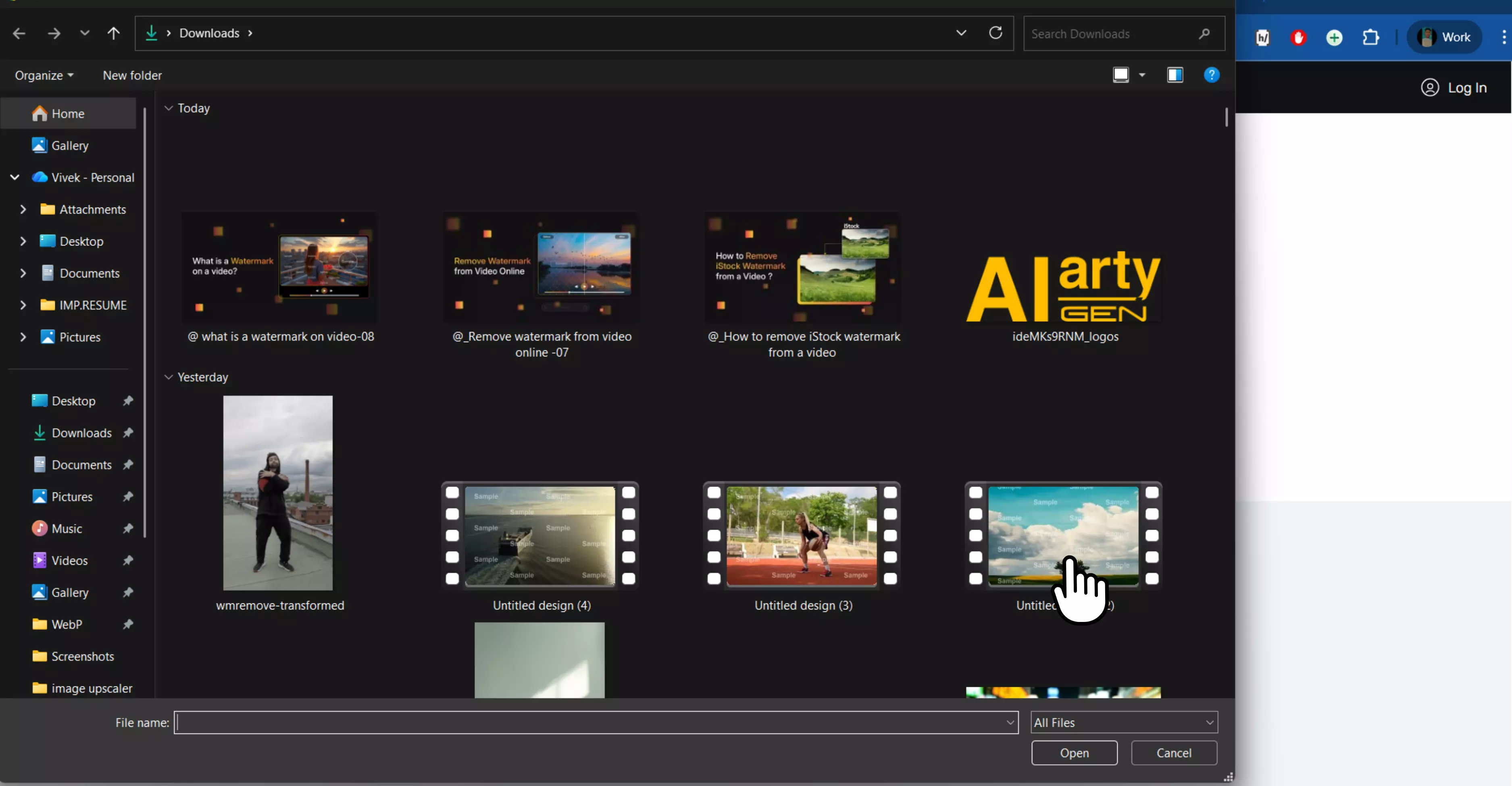Open the All Files type dropdown
This screenshot has height=786, width=1512.
[1123, 722]
